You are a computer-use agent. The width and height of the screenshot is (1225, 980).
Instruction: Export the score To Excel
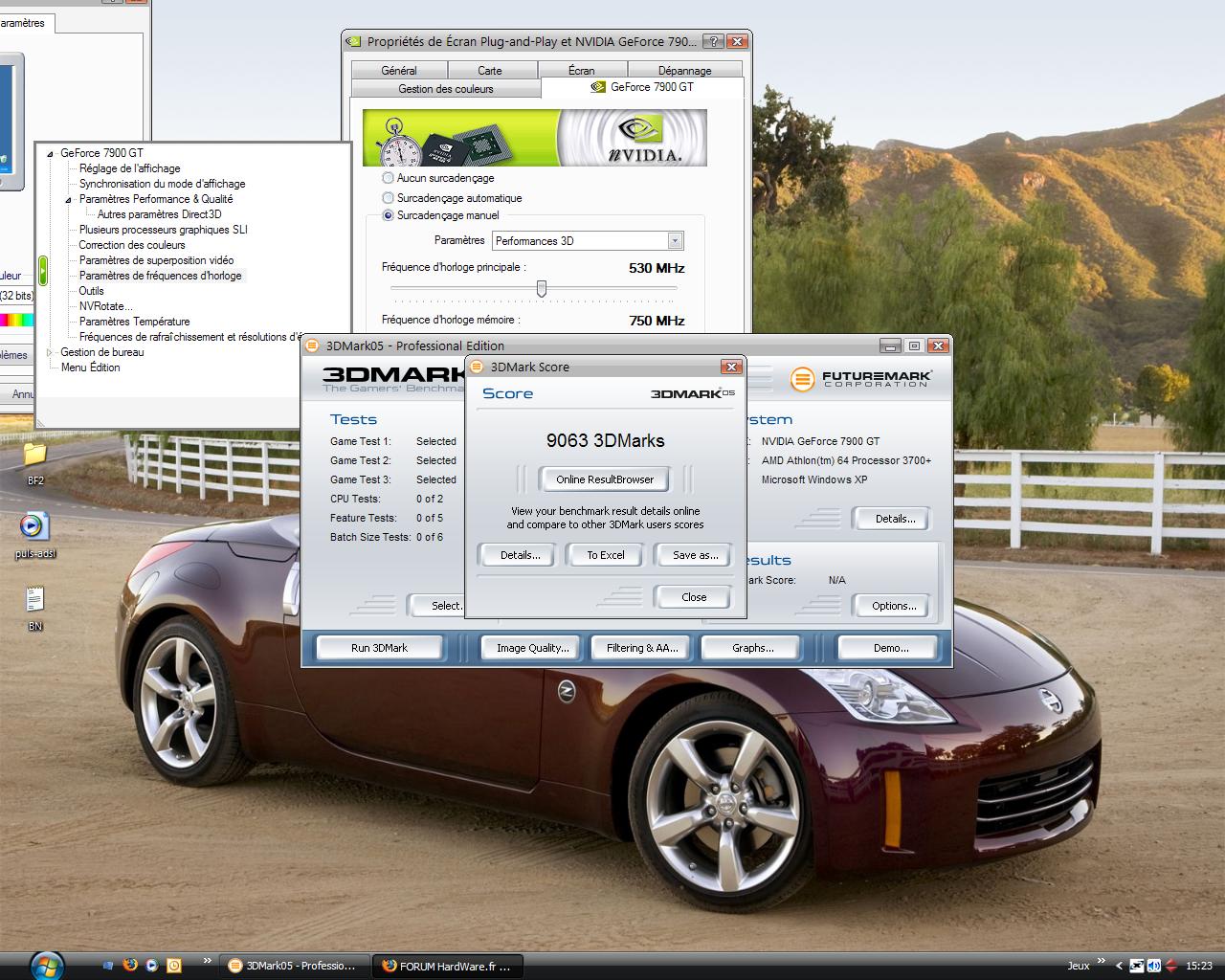(x=605, y=555)
